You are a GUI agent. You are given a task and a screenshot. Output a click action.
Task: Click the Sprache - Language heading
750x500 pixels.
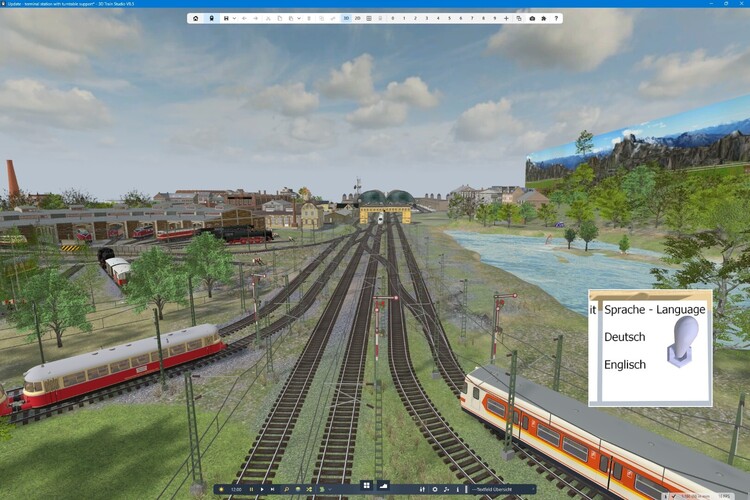[654, 310]
